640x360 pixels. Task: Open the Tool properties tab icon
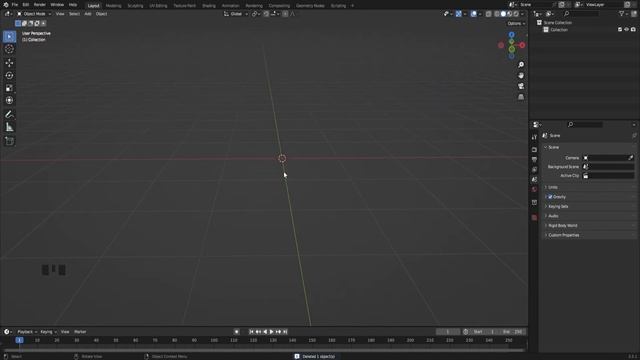(534, 137)
